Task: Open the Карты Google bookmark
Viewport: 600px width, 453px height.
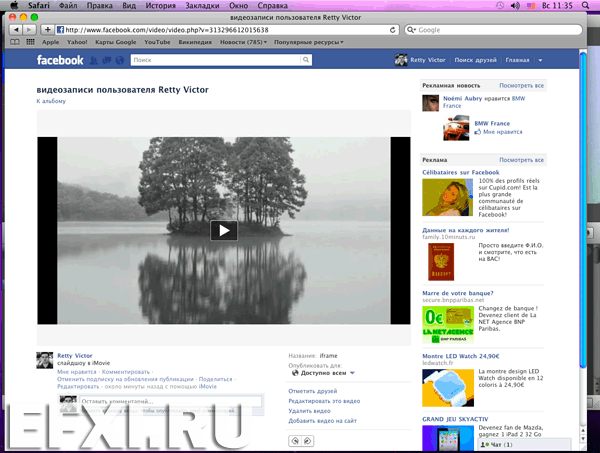Action: pyautogui.click(x=116, y=42)
